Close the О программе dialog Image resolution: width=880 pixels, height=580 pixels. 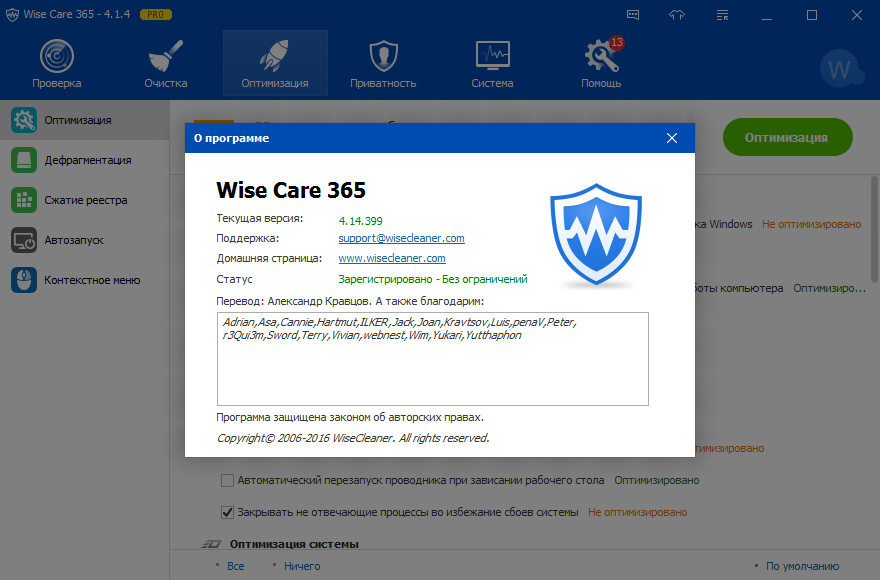[672, 138]
